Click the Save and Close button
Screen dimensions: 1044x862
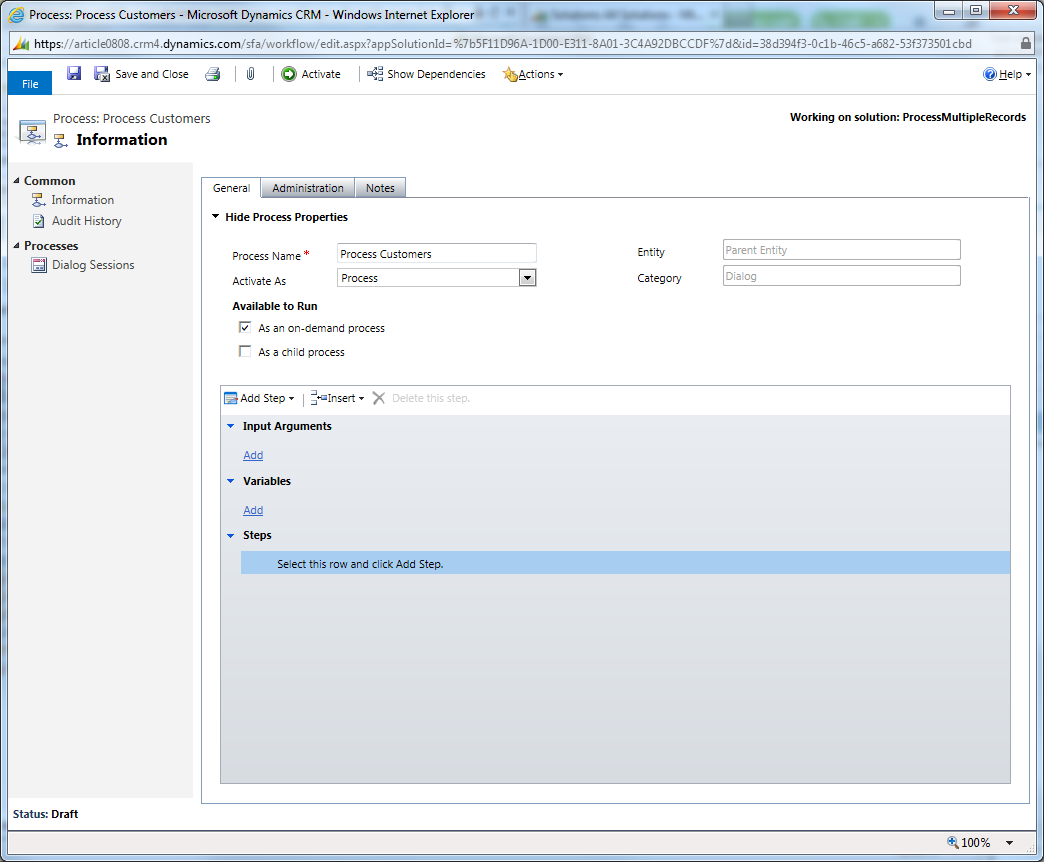[141, 74]
